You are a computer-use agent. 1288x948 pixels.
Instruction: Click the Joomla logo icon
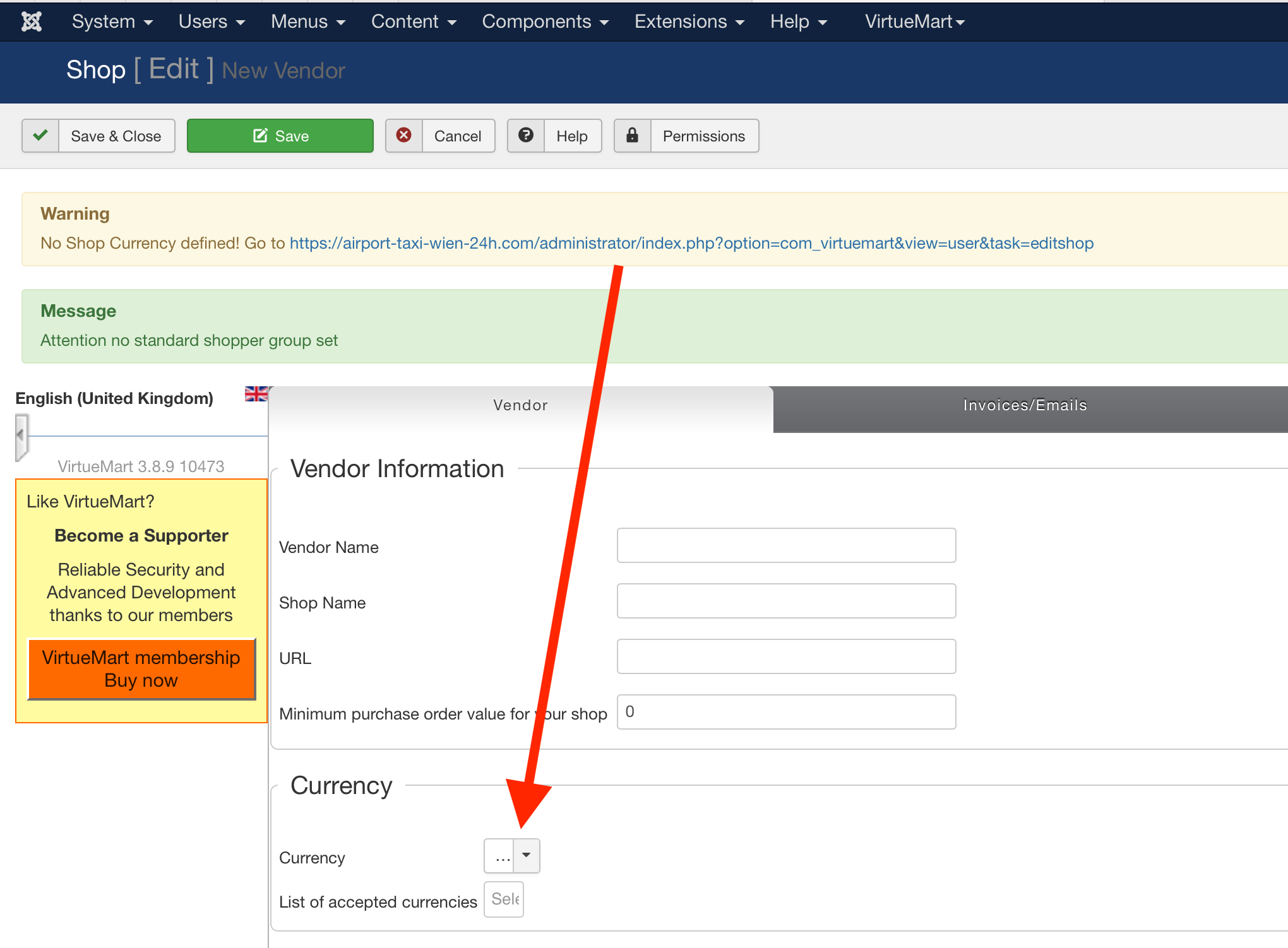point(31,21)
